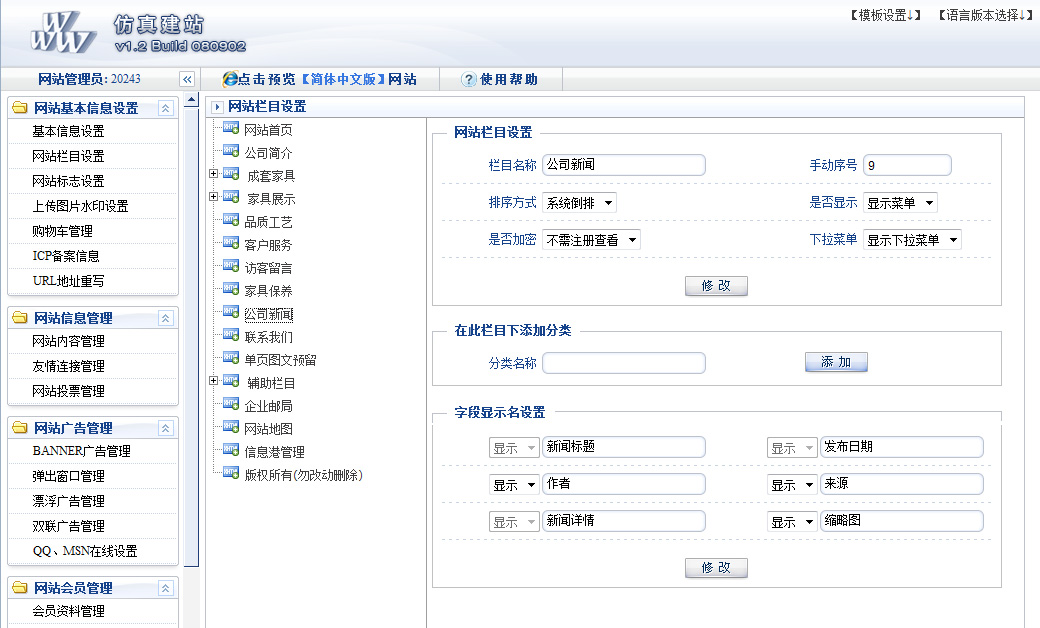The width and height of the screenshot is (1040, 628).
Task: Collapse the 网站基本信息设置 panel section
Action: coord(166,108)
